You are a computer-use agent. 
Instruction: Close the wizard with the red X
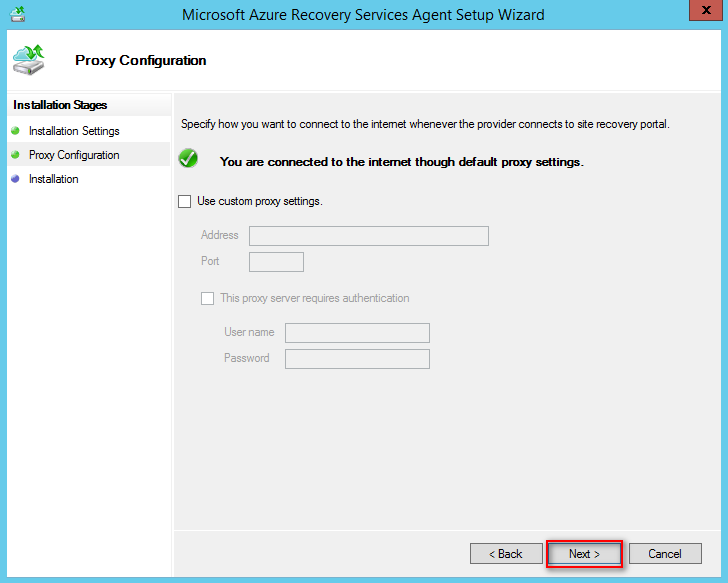pos(706,10)
